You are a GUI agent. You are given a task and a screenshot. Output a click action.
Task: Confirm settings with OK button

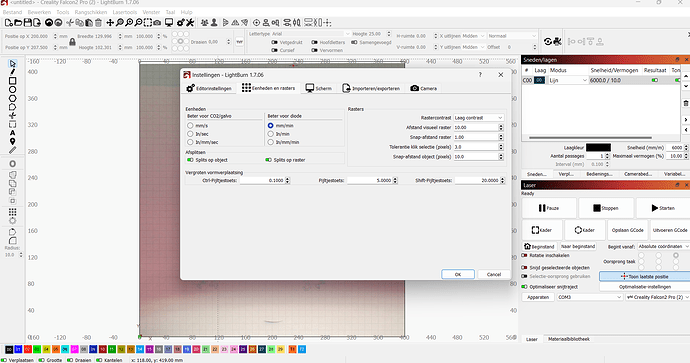tap(458, 274)
